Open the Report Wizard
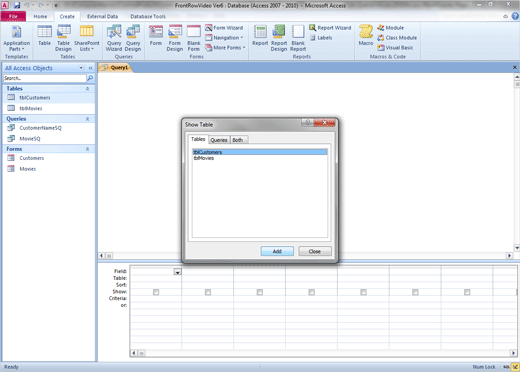The image size is (520, 372). click(330, 28)
